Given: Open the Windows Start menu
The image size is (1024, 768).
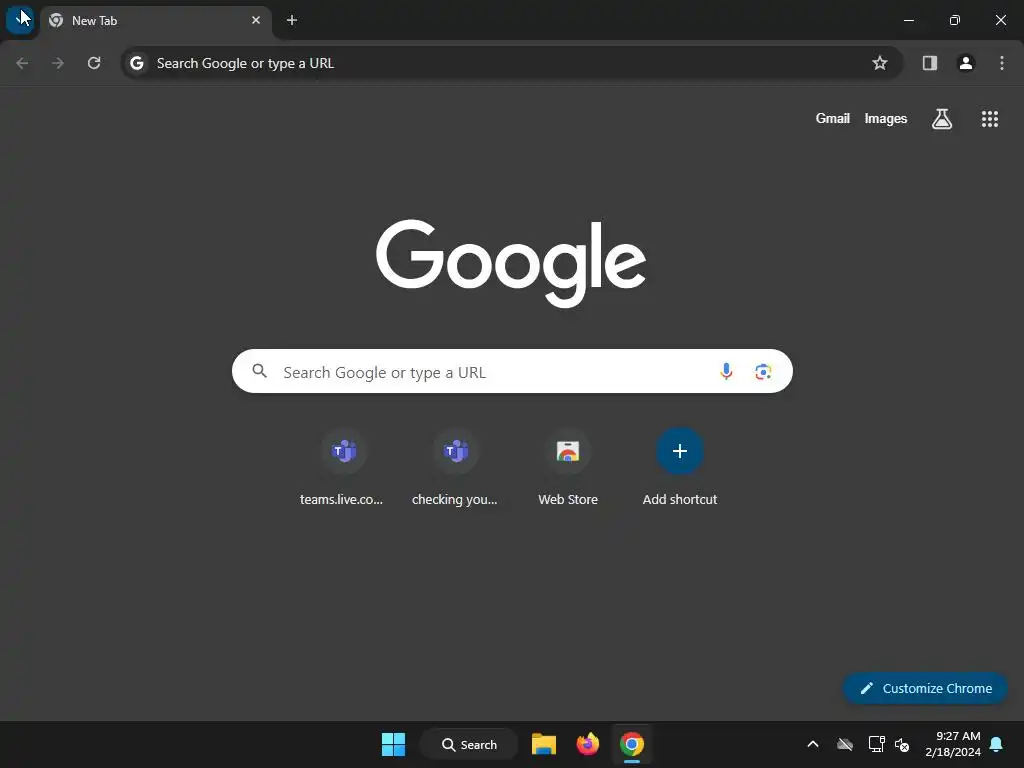Looking at the screenshot, I should (x=393, y=744).
